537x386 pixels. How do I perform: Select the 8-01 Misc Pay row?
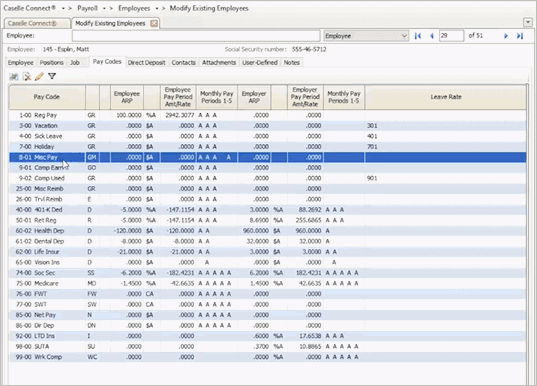pyautogui.click(x=267, y=157)
